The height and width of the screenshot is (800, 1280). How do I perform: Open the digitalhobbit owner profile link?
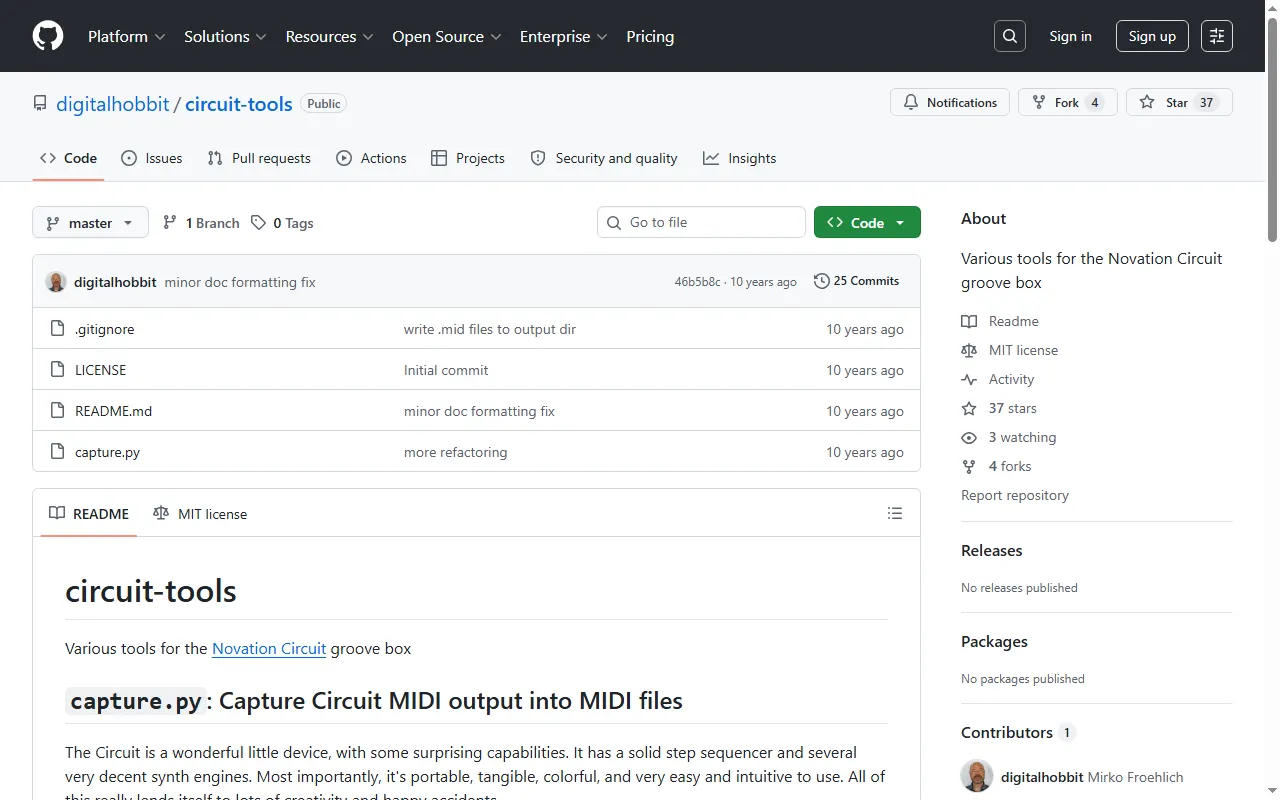113,104
